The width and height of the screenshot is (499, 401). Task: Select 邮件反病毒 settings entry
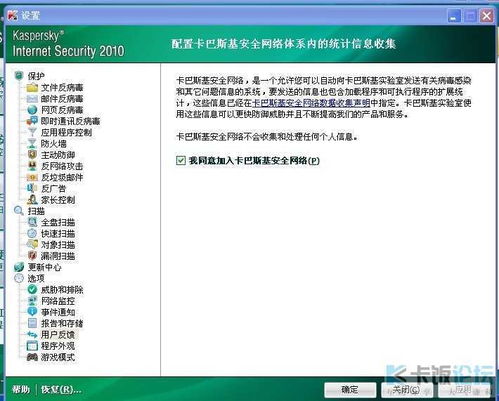[x=62, y=99]
